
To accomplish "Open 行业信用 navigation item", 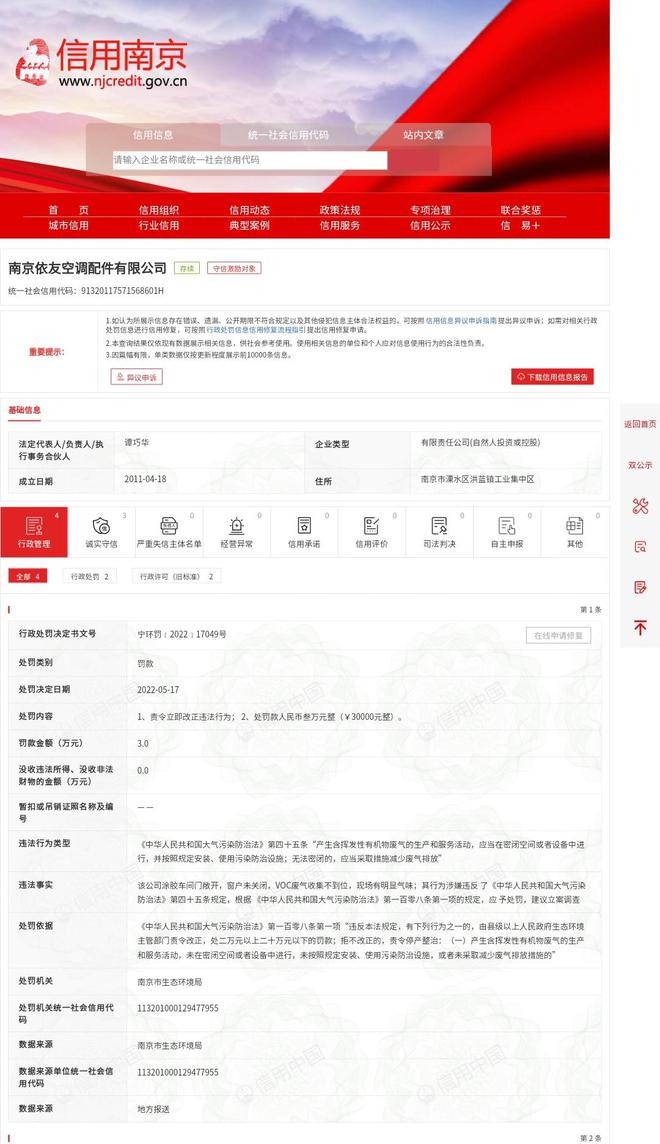I will [x=159, y=225].
